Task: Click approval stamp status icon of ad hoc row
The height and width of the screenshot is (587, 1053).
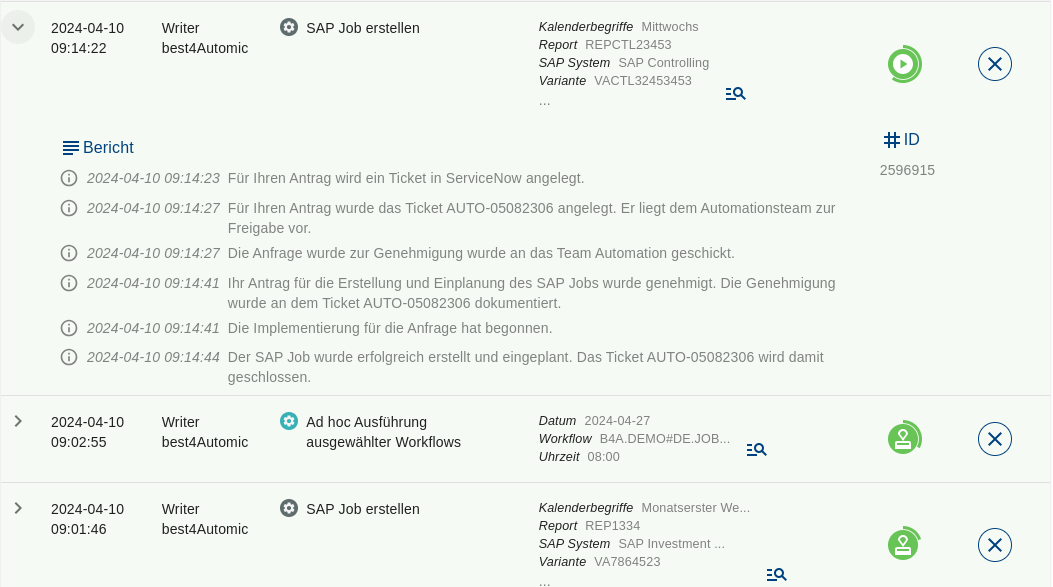Action: click(x=904, y=438)
